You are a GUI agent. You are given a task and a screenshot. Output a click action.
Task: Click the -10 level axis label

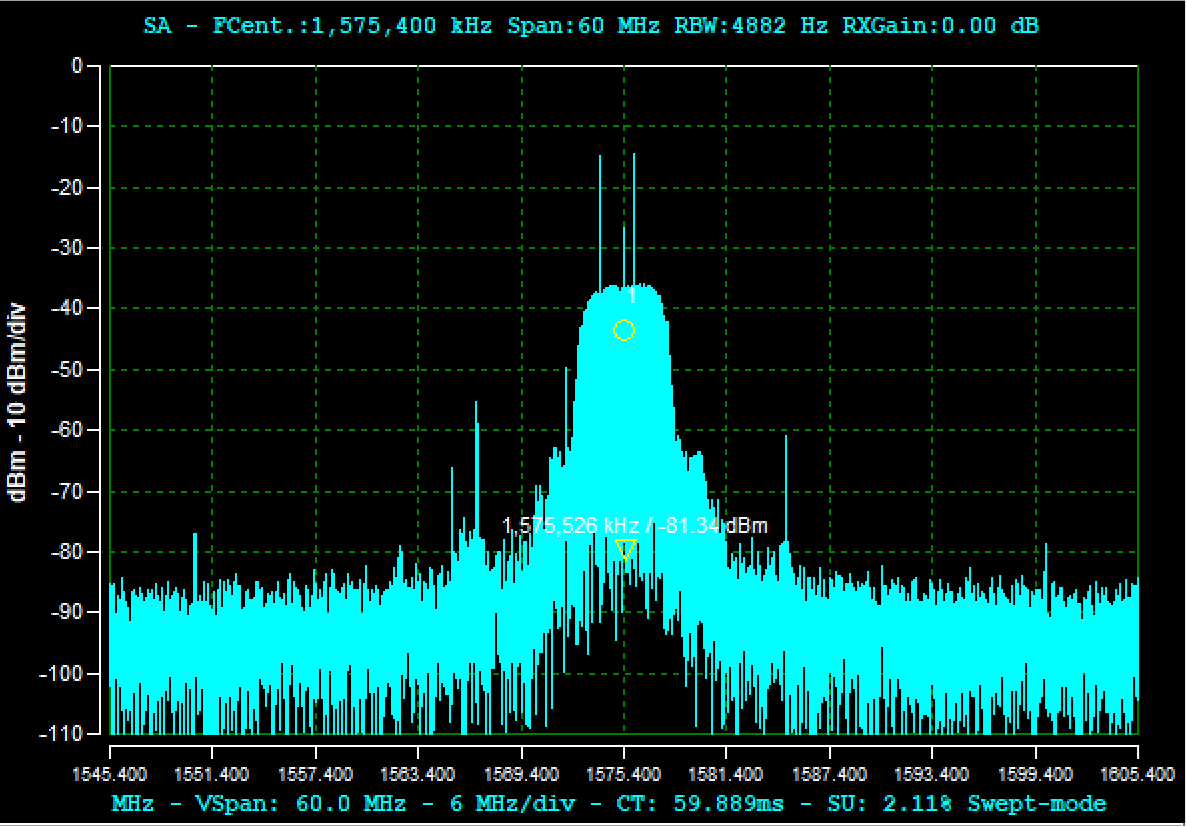pyautogui.click(x=67, y=126)
